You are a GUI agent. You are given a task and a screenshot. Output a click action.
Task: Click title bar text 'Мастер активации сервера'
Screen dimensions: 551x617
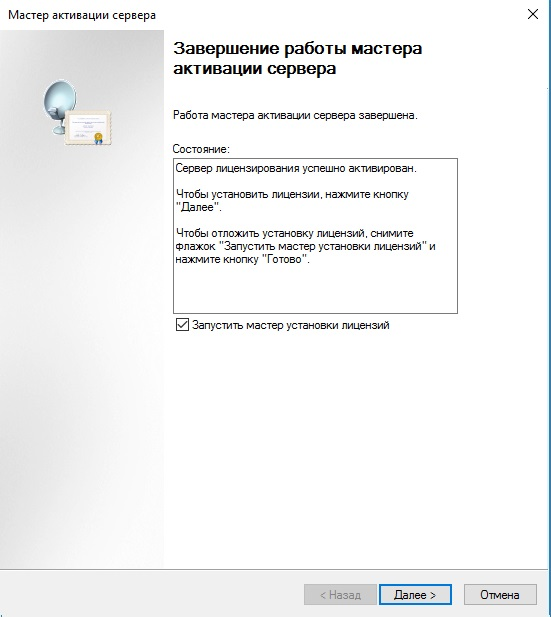tap(82, 15)
